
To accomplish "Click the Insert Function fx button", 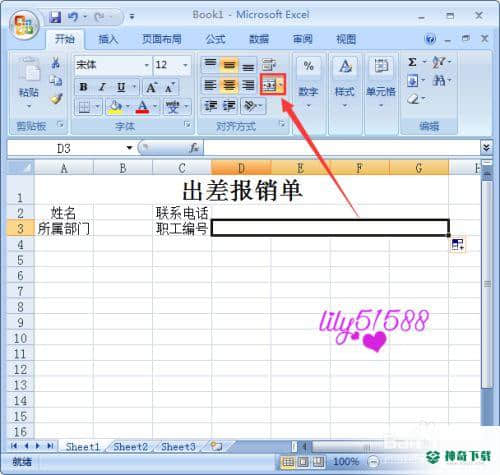I will coord(194,148).
